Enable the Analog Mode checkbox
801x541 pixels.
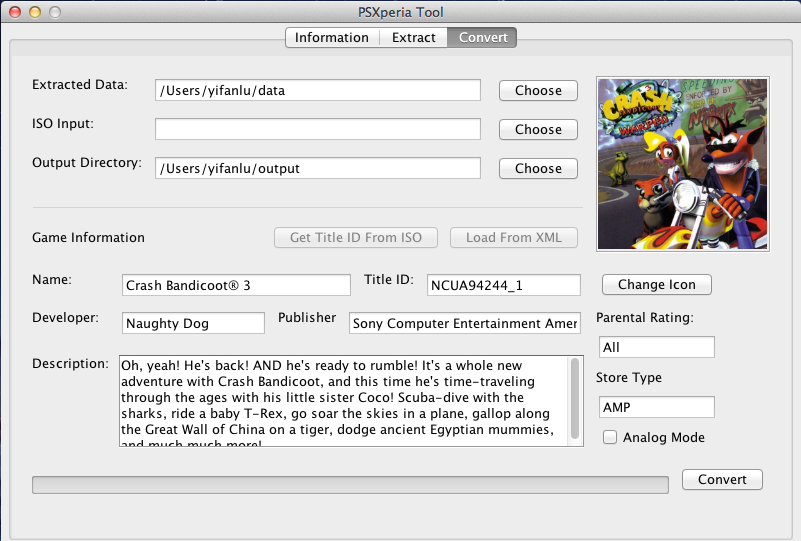609,437
